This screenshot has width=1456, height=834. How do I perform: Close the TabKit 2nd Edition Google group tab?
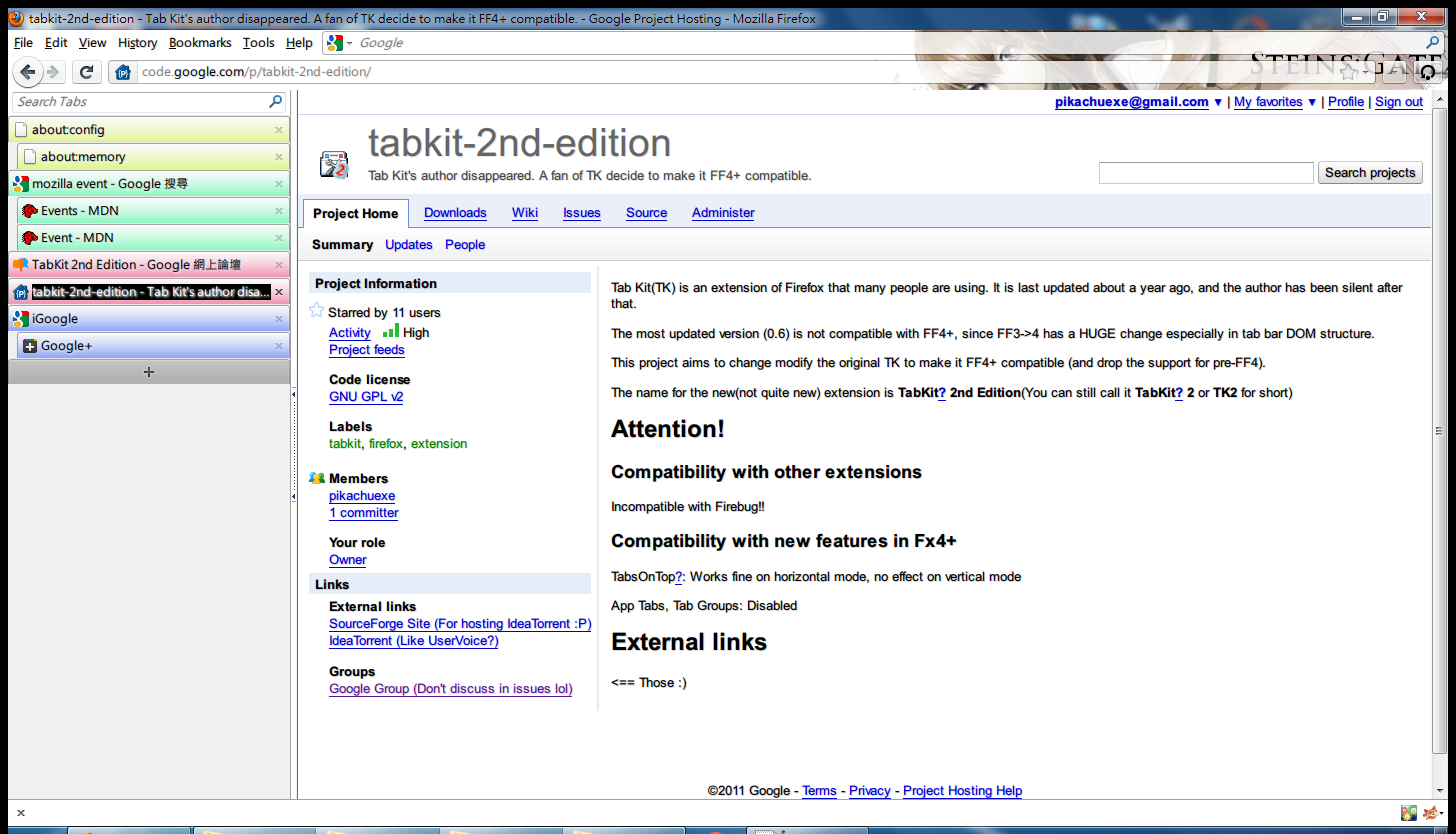[279, 265]
